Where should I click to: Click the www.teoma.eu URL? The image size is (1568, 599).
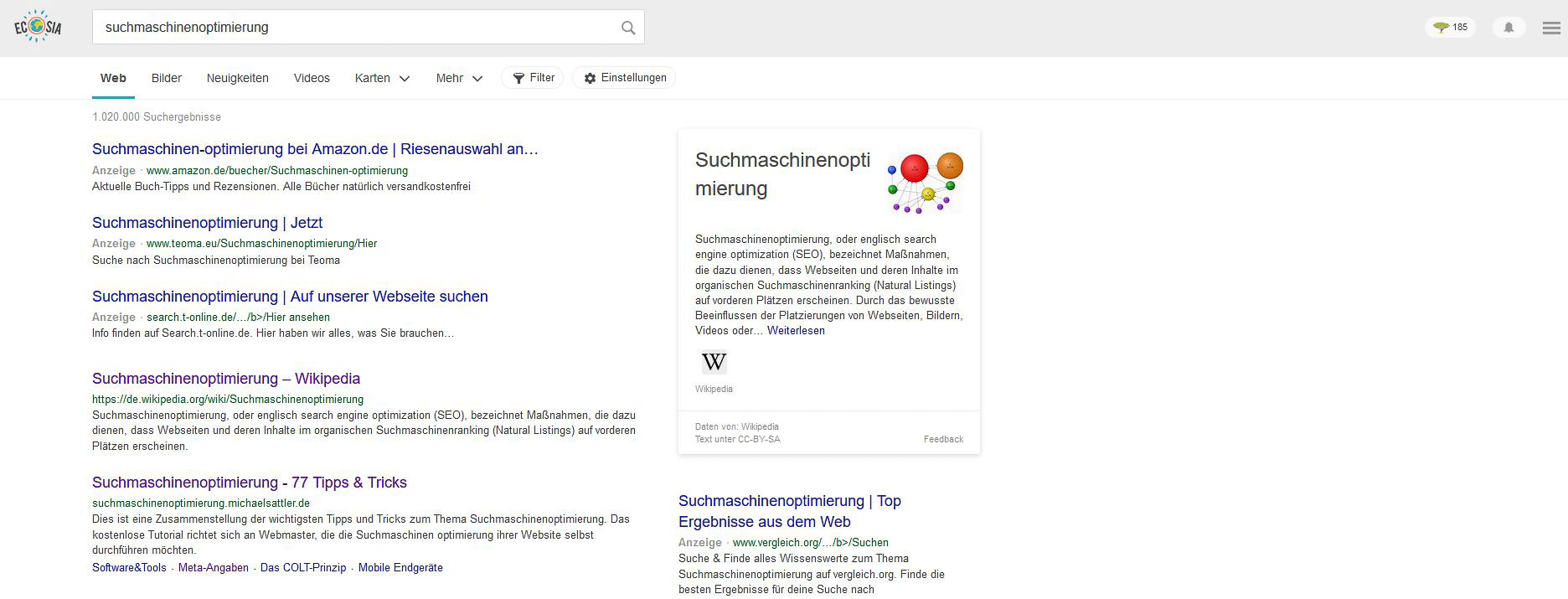(261, 244)
